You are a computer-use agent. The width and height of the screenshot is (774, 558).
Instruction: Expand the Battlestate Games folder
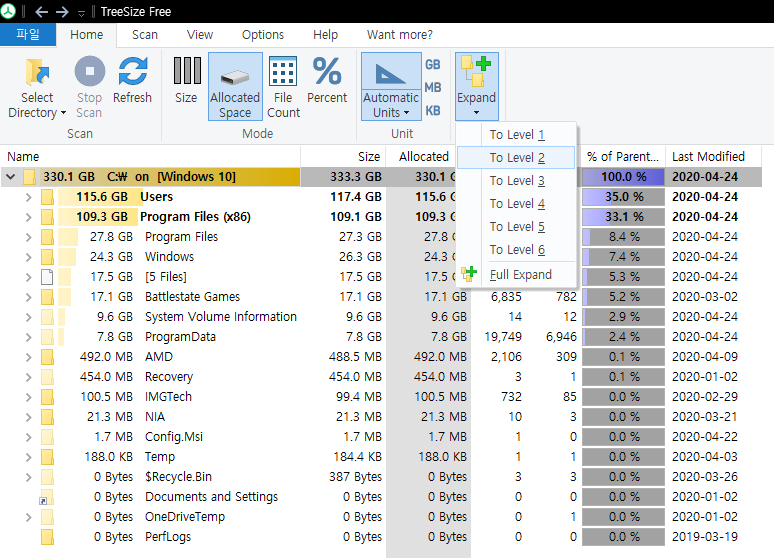click(x=28, y=297)
